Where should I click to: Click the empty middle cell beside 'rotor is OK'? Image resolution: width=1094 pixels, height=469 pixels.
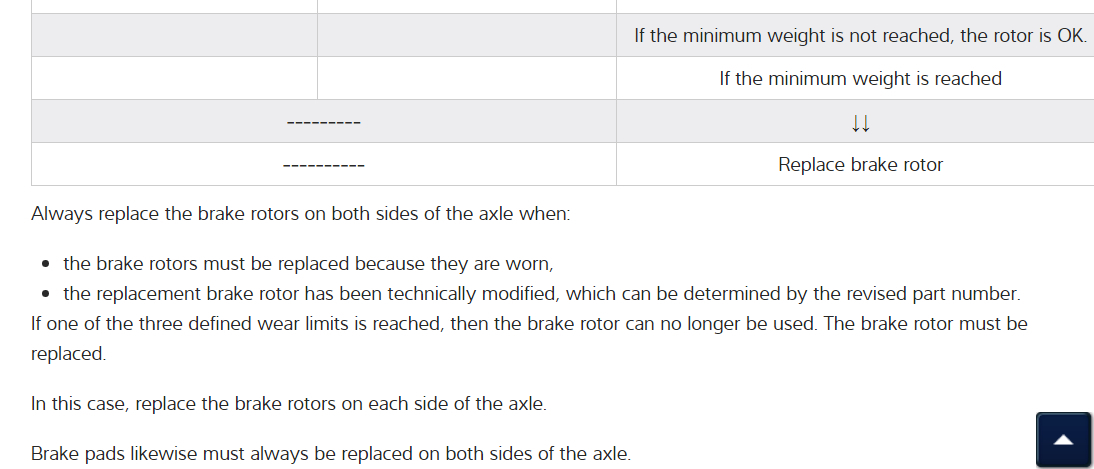(466, 36)
